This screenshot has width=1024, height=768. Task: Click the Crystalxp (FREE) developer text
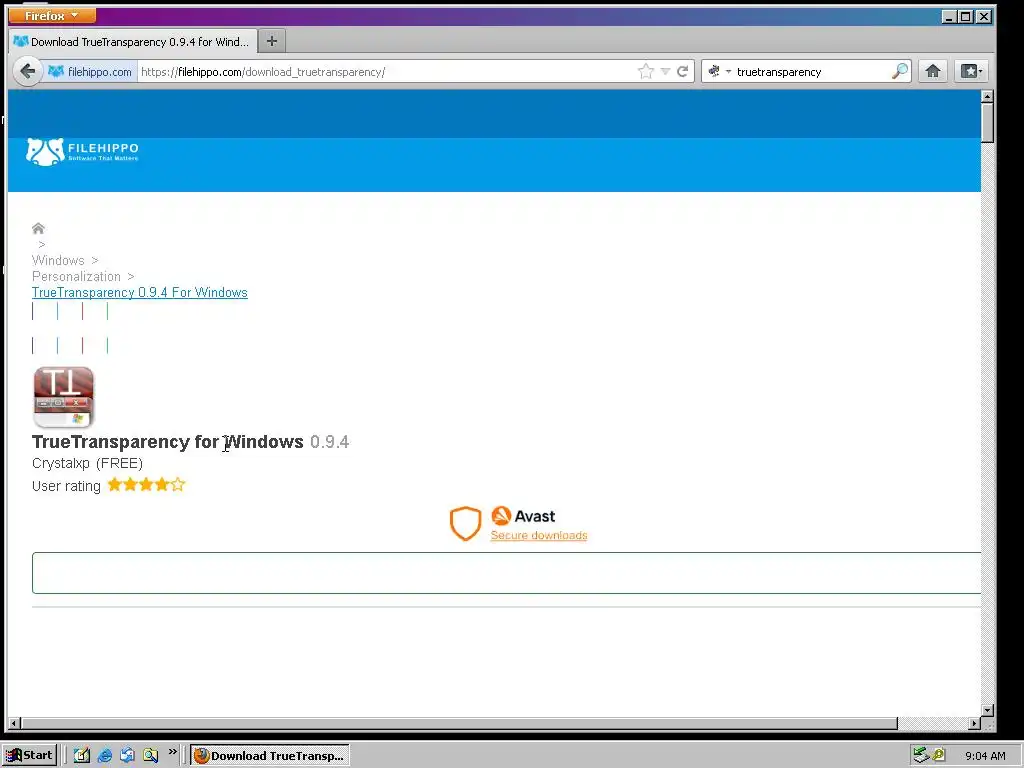tap(88, 464)
